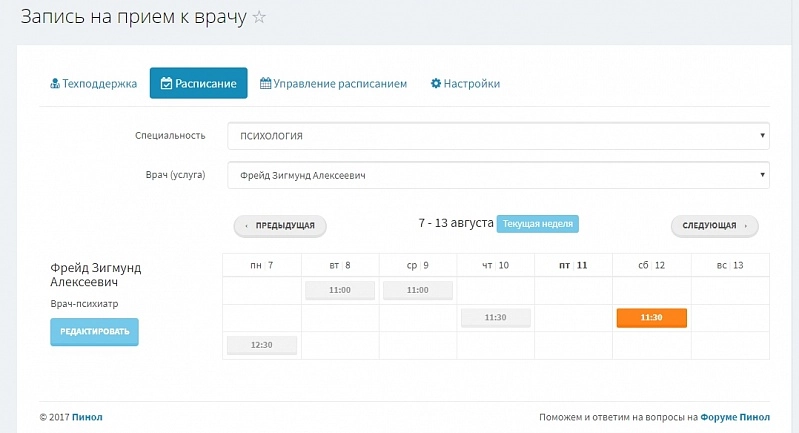Open the Управление расписанием tab

[333, 84]
